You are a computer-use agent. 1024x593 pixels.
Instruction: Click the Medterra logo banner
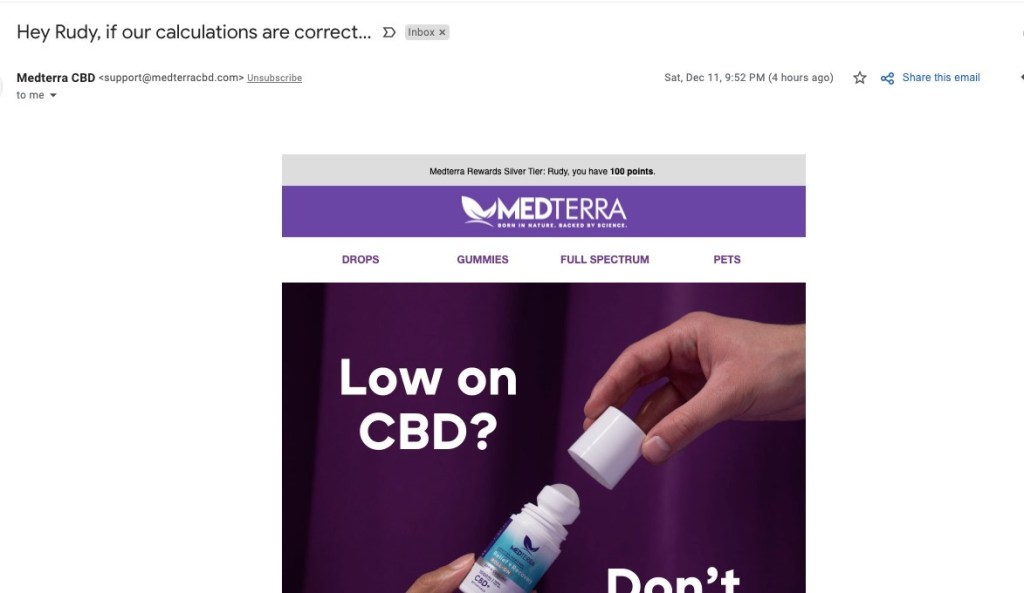tap(543, 211)
